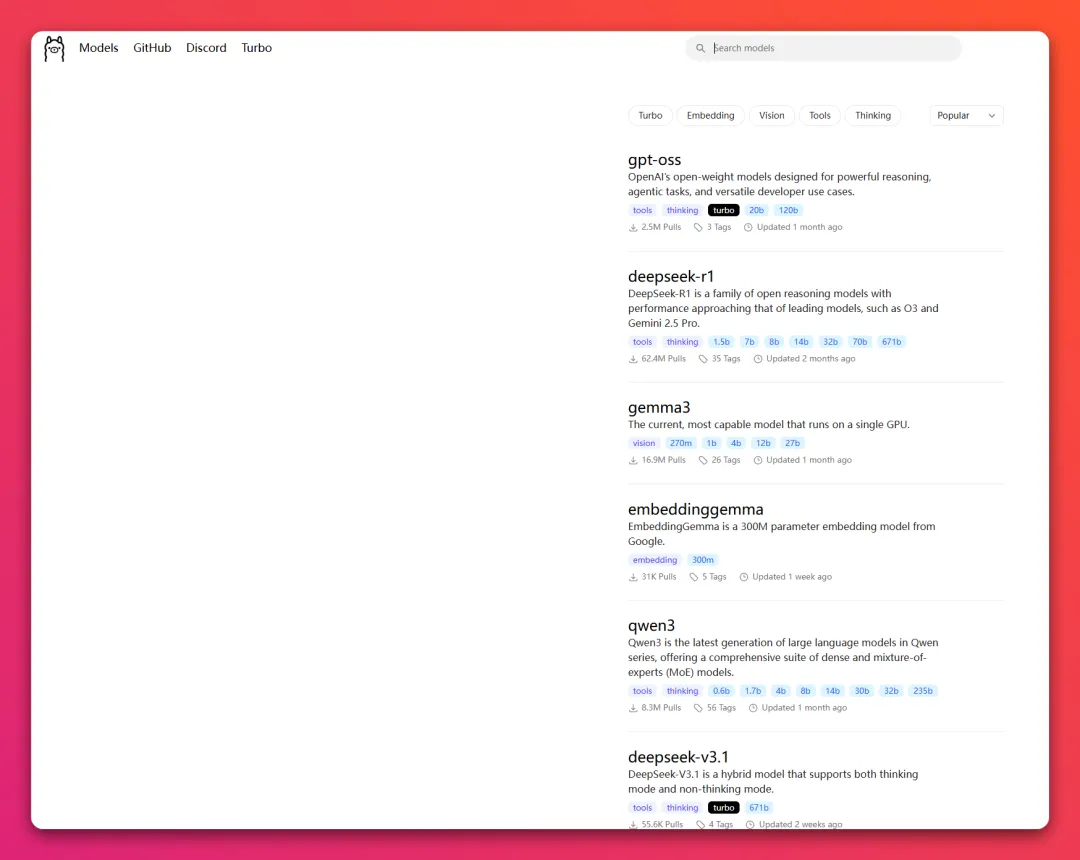Click the tag icon beside 26 Tags
This screenshot has width=1080, height=860.
click(703, 460)
